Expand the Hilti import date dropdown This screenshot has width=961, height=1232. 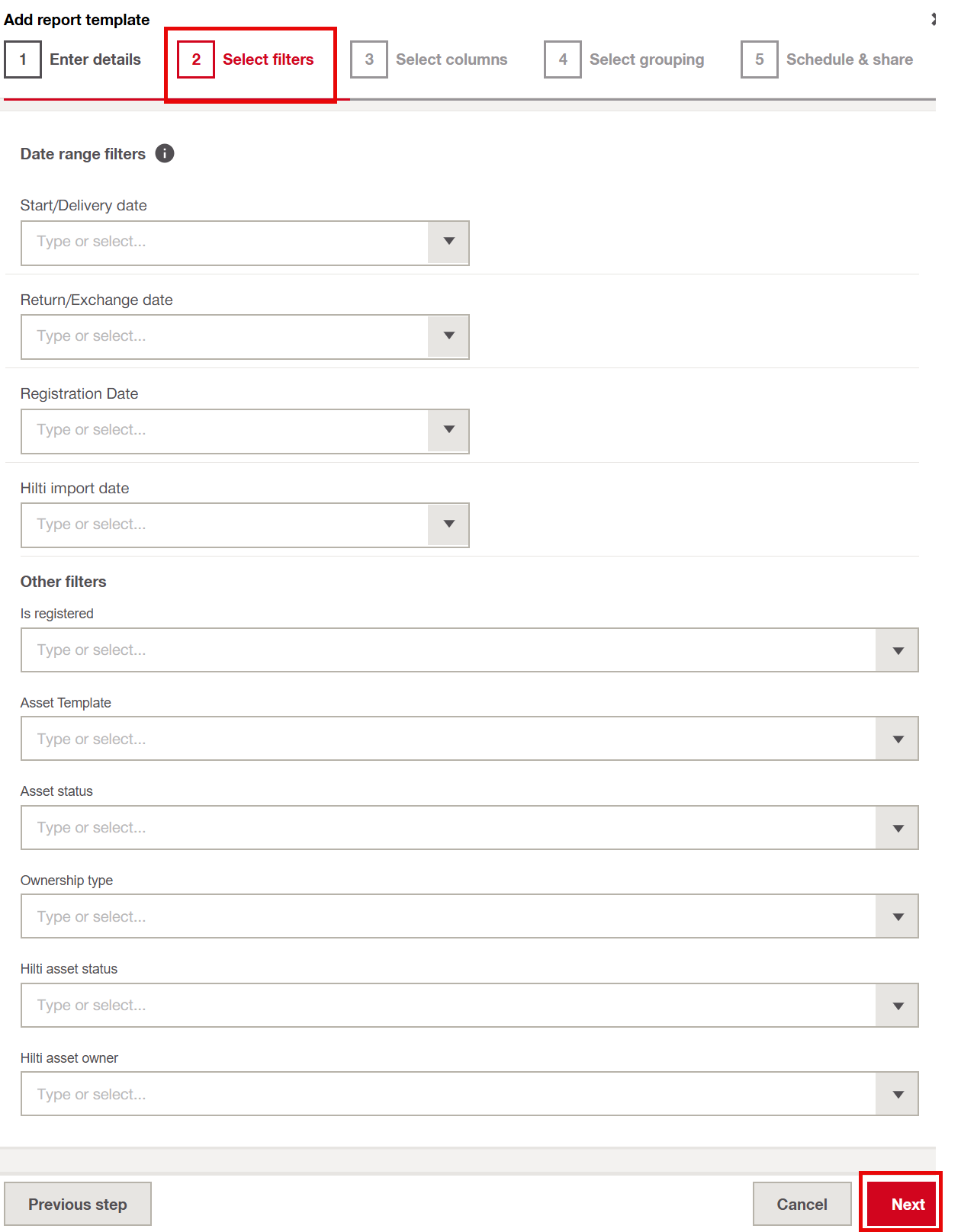click(x=448, y=525)
